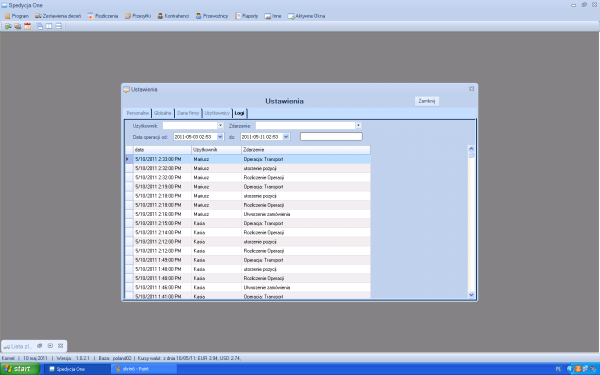Open the Przesyłki menu

138,16
